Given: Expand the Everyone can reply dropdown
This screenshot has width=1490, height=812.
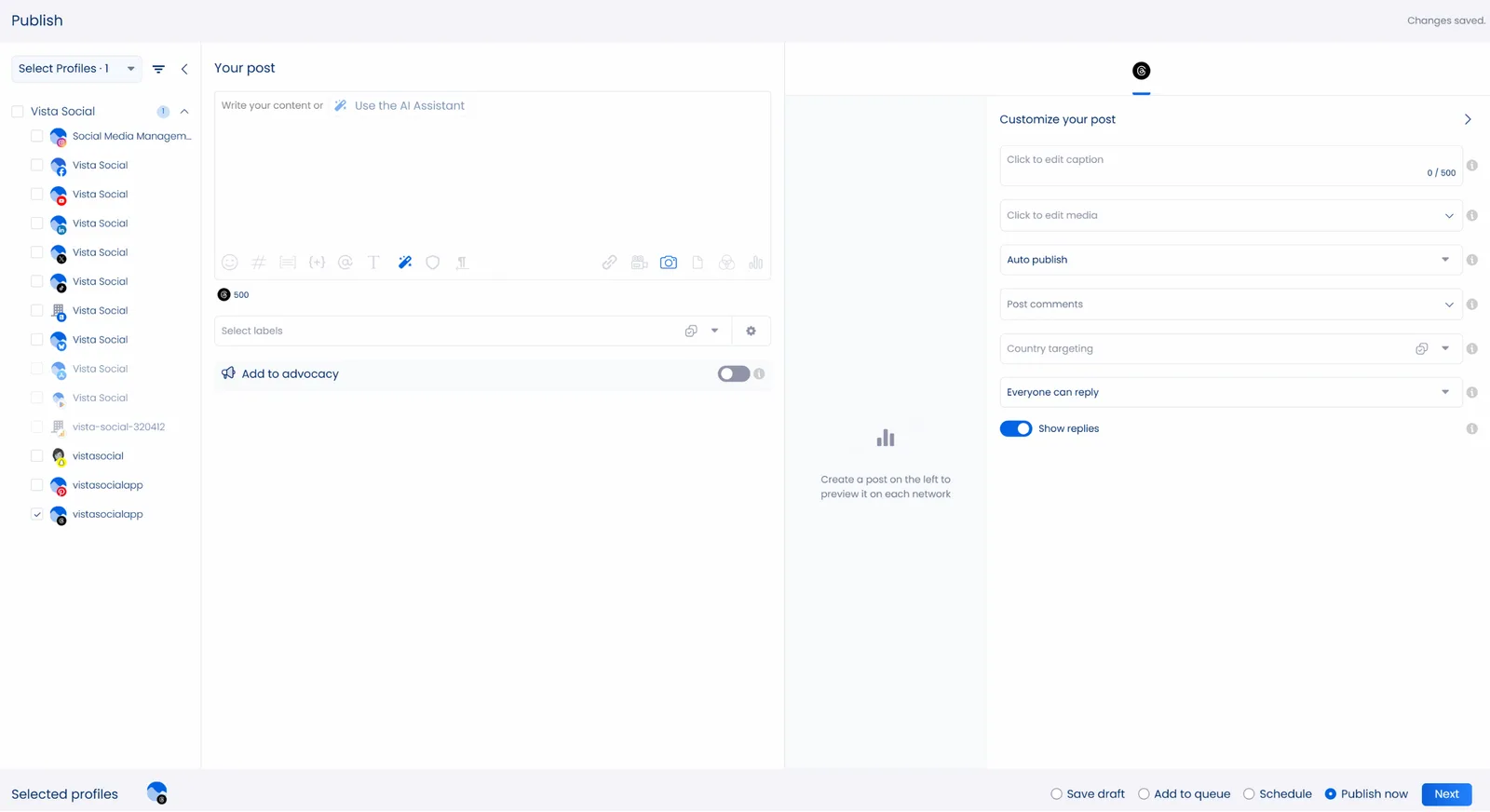Looking at the screenshot, I should (1229, 392).
